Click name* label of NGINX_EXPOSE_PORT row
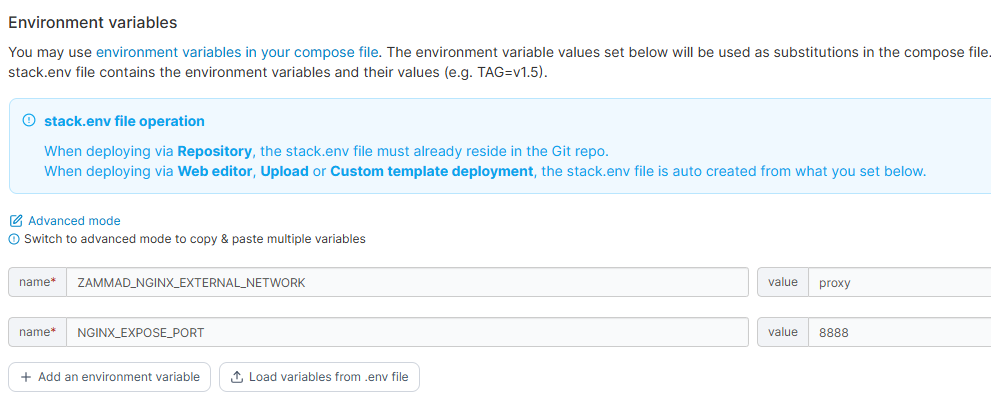Viewport: 991px width, 401px height. (x=37, y=332)
